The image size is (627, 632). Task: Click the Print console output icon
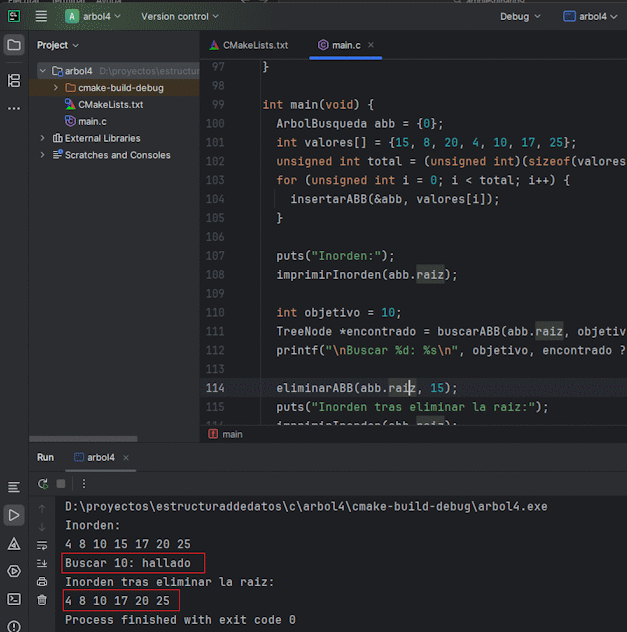click(x=42, y=581)
